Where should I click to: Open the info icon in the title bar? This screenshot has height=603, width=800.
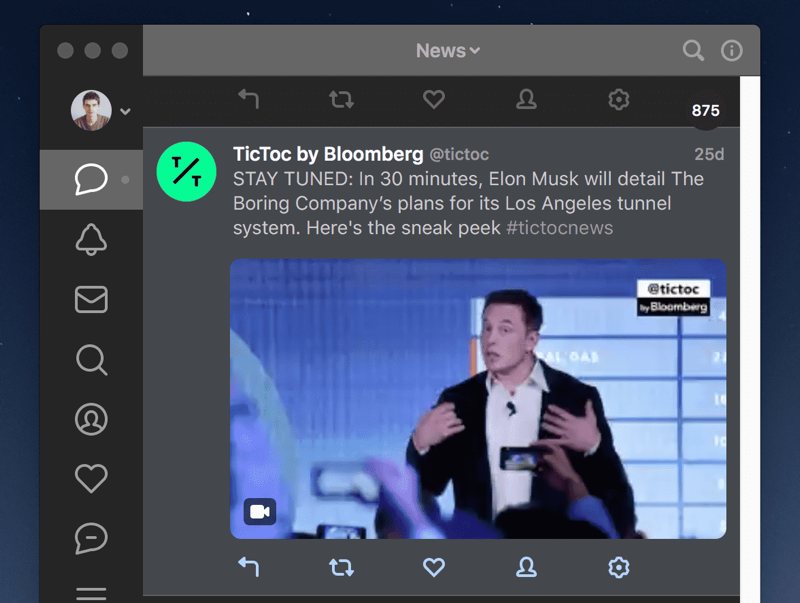[732, 51]
